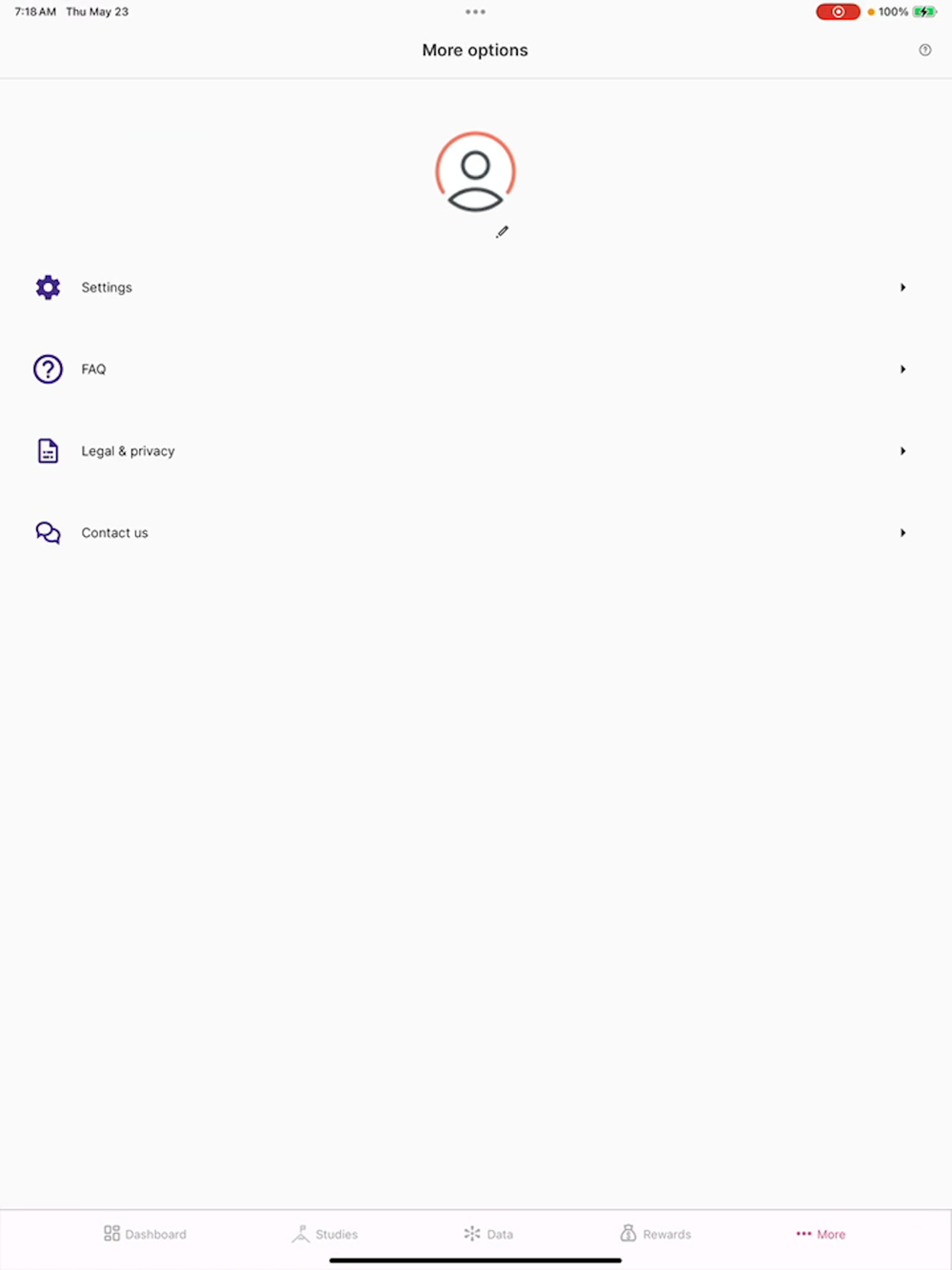Click the FAQ question mark icon
This screenshot has height=1270, width=952.
click(x=48, y=369)
